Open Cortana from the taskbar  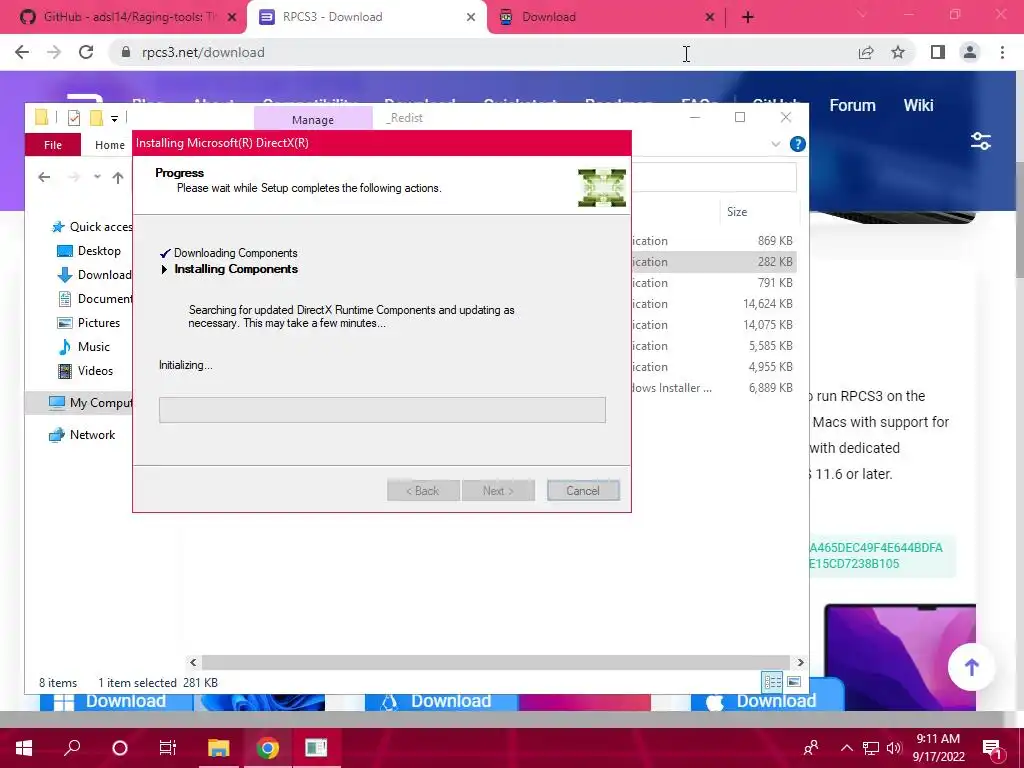(x=120, y=748)
